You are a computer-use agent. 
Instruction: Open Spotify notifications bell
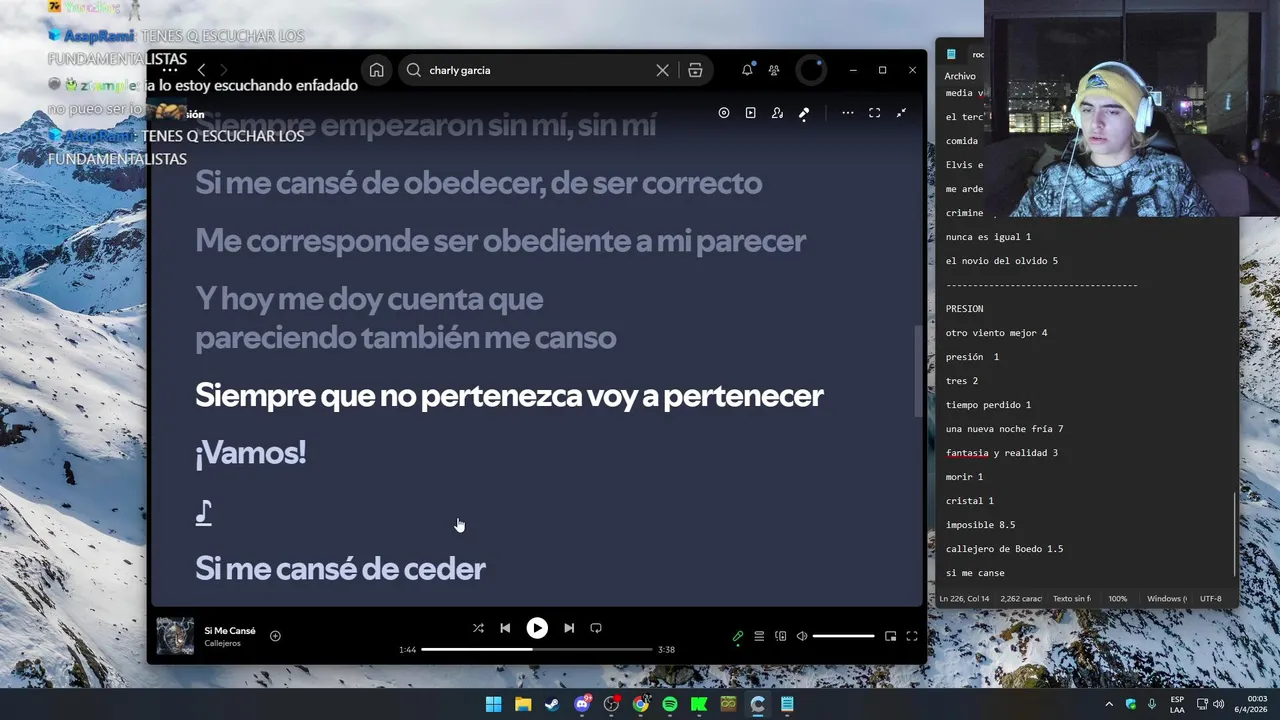point(747,70)
